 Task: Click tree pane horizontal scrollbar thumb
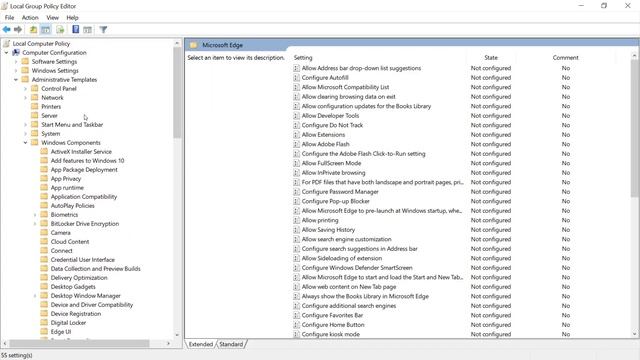[79, 344]
